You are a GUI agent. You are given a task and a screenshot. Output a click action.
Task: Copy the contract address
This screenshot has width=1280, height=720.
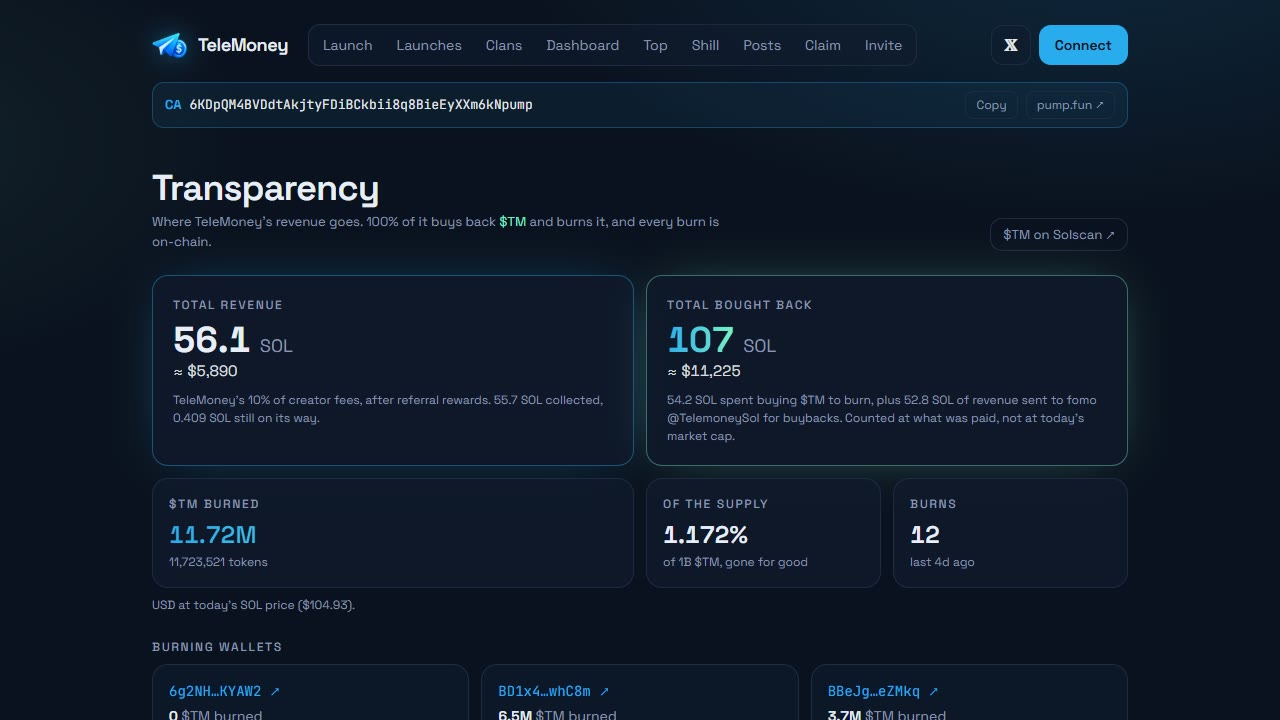tap(991, 105)
